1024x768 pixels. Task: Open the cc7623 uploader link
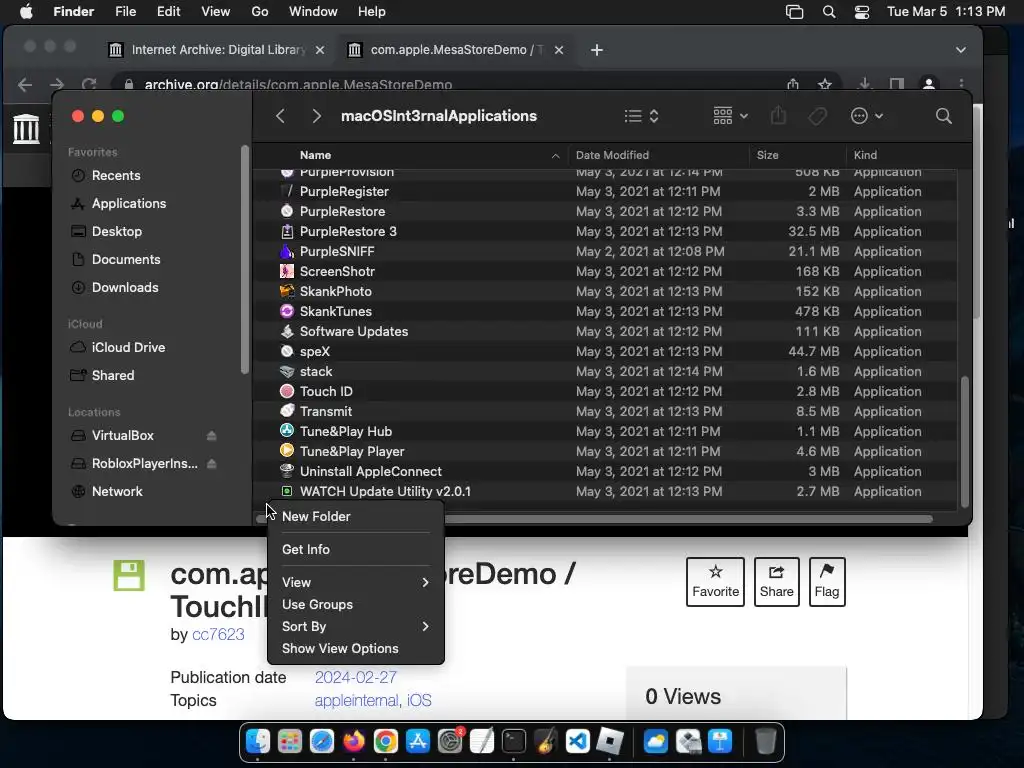click(x=218, y=634)
